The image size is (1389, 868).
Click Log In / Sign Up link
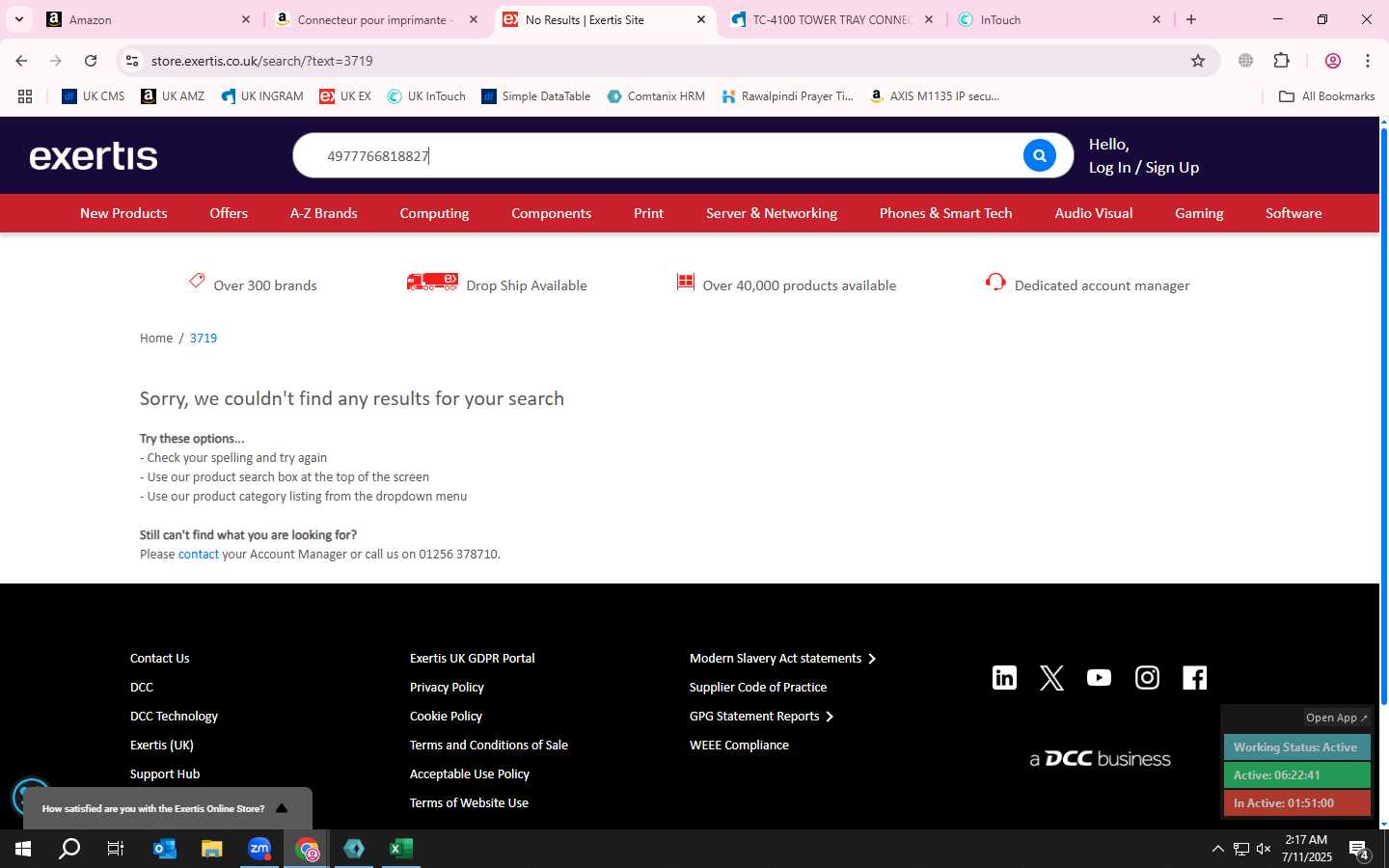click(1144, 168)
